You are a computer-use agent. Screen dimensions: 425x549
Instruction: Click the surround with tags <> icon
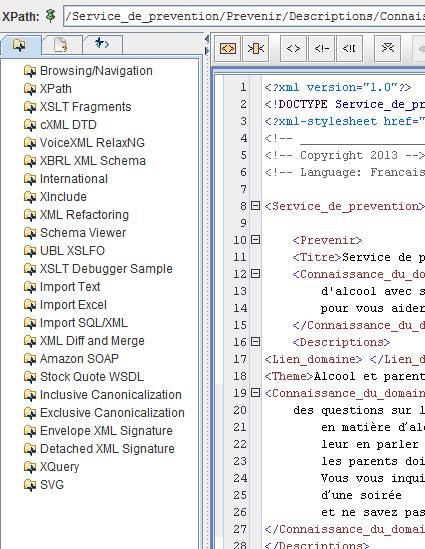[293, 48]
